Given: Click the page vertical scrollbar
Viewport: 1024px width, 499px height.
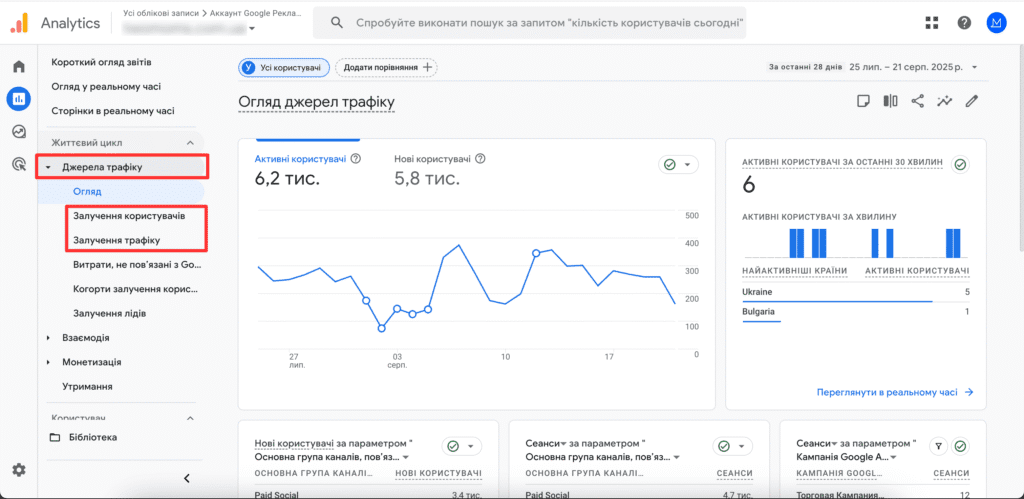Looking at the screenshot, I should tap(1020, 150).
